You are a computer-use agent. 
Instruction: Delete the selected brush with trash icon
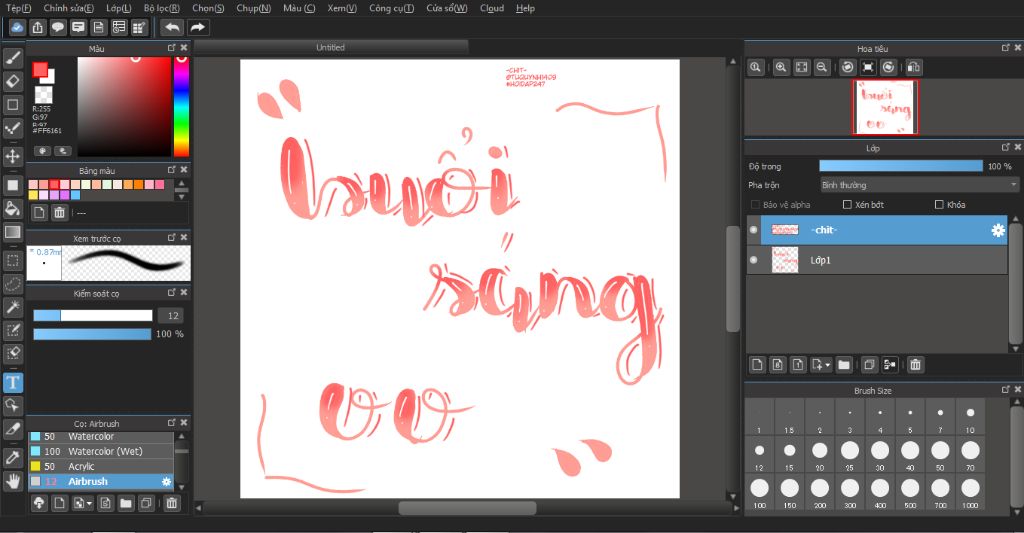click(x=171, y=503)
